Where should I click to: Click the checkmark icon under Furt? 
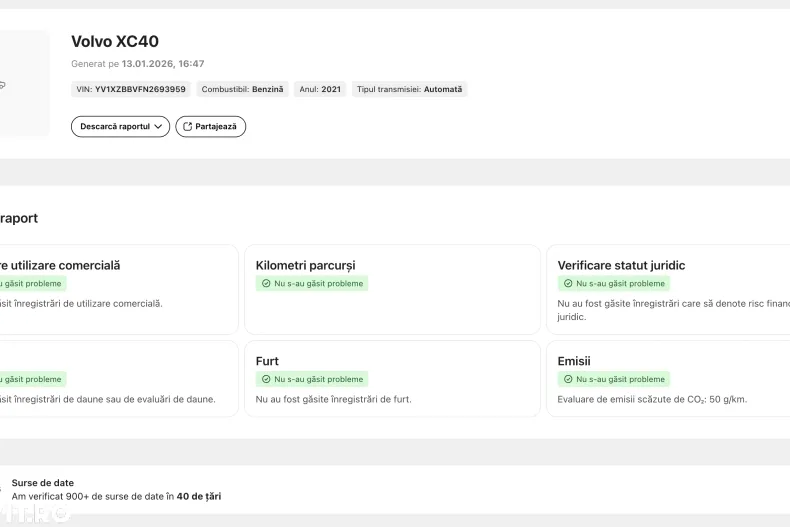pos(266,380)
